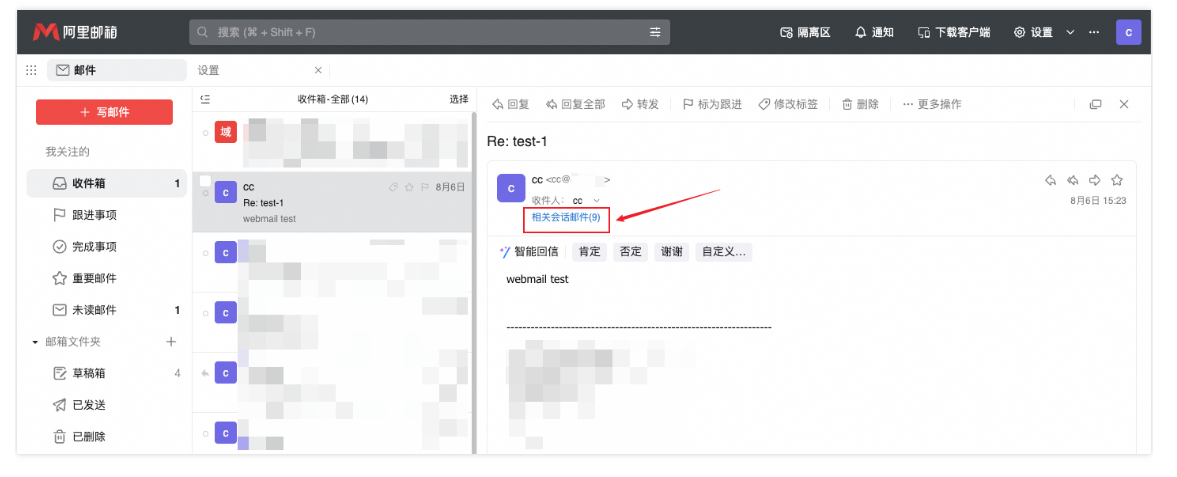Collapse the mail list sidebar icon
The height and width of the screenshot is (477, 1177).
pos(205,99)
